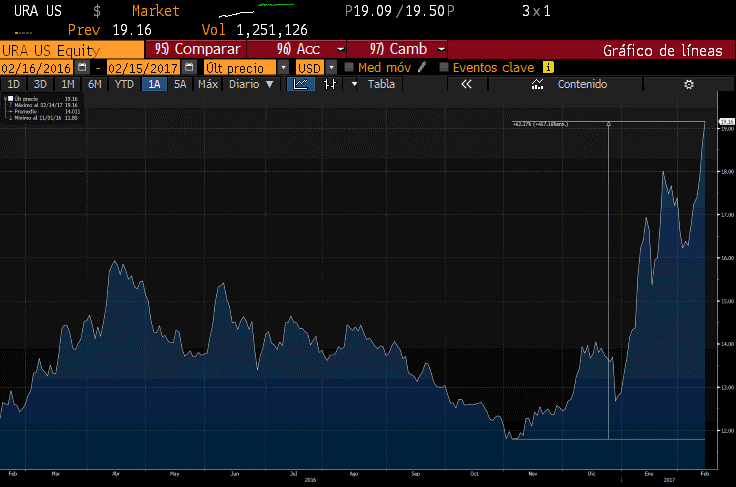Click the Market label in header
The image size is (736, 487).
156,11
